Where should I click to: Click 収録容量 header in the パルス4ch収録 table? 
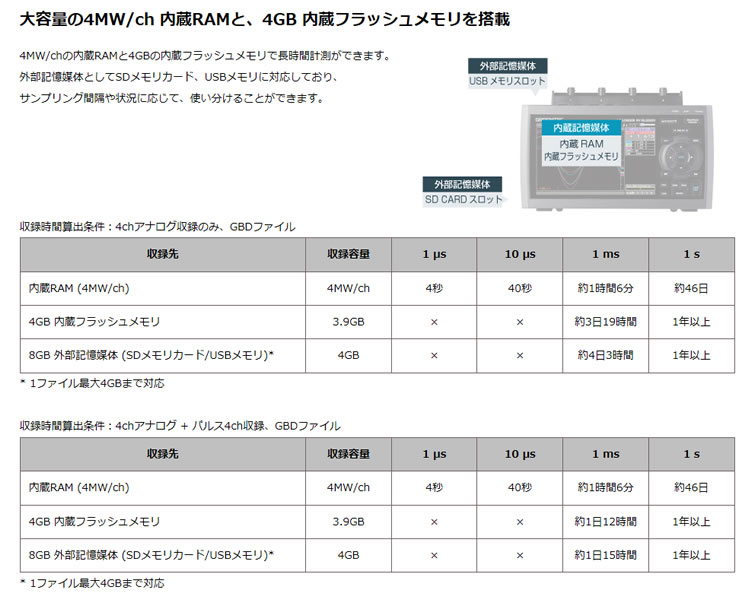(348, 454)
